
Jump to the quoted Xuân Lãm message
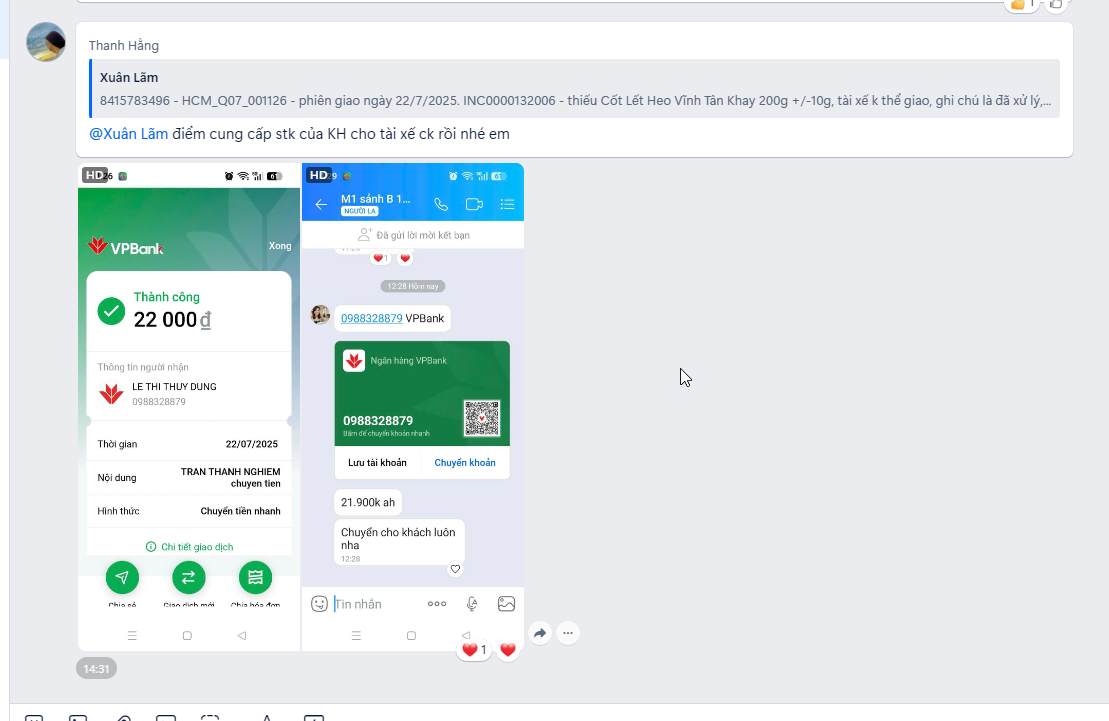pyautogui.click(x=574, y=88)
